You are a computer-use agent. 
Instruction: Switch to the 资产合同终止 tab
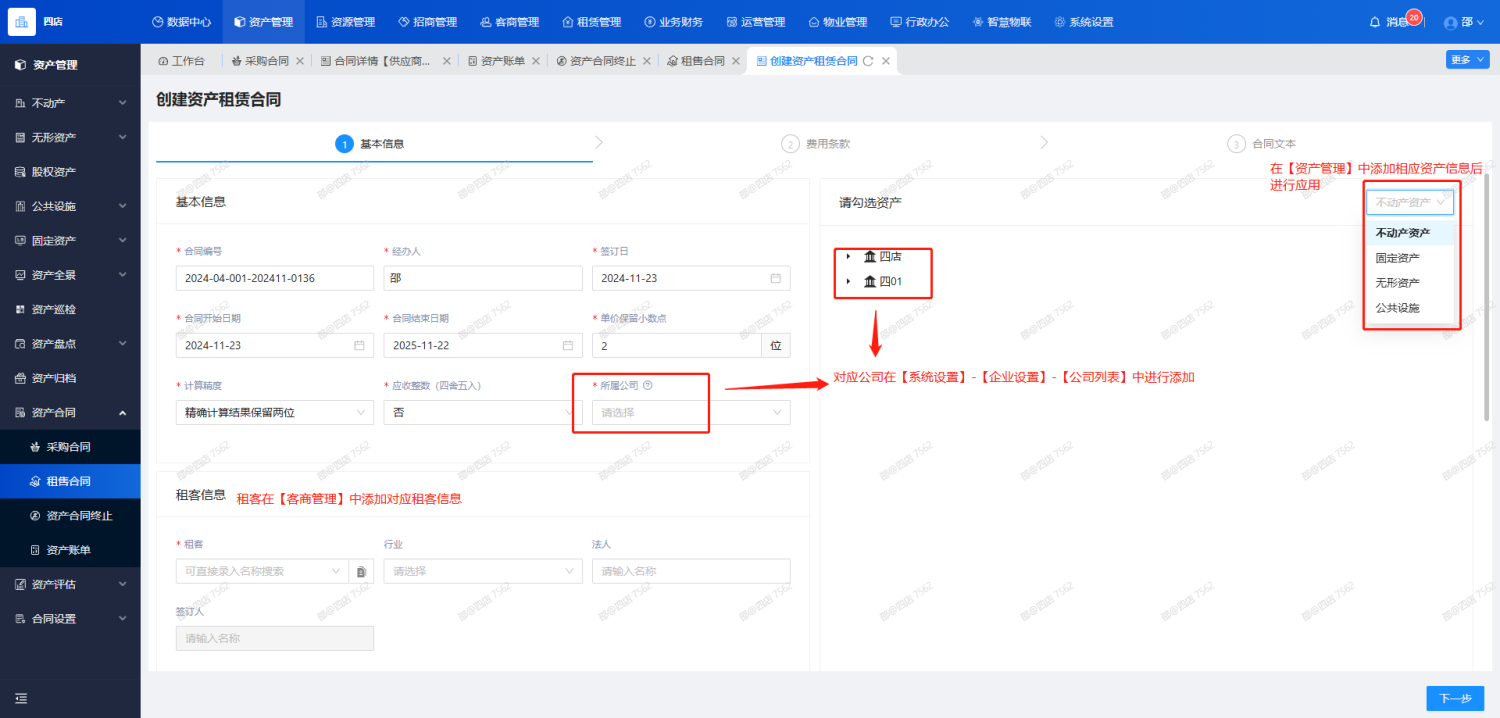596,61
